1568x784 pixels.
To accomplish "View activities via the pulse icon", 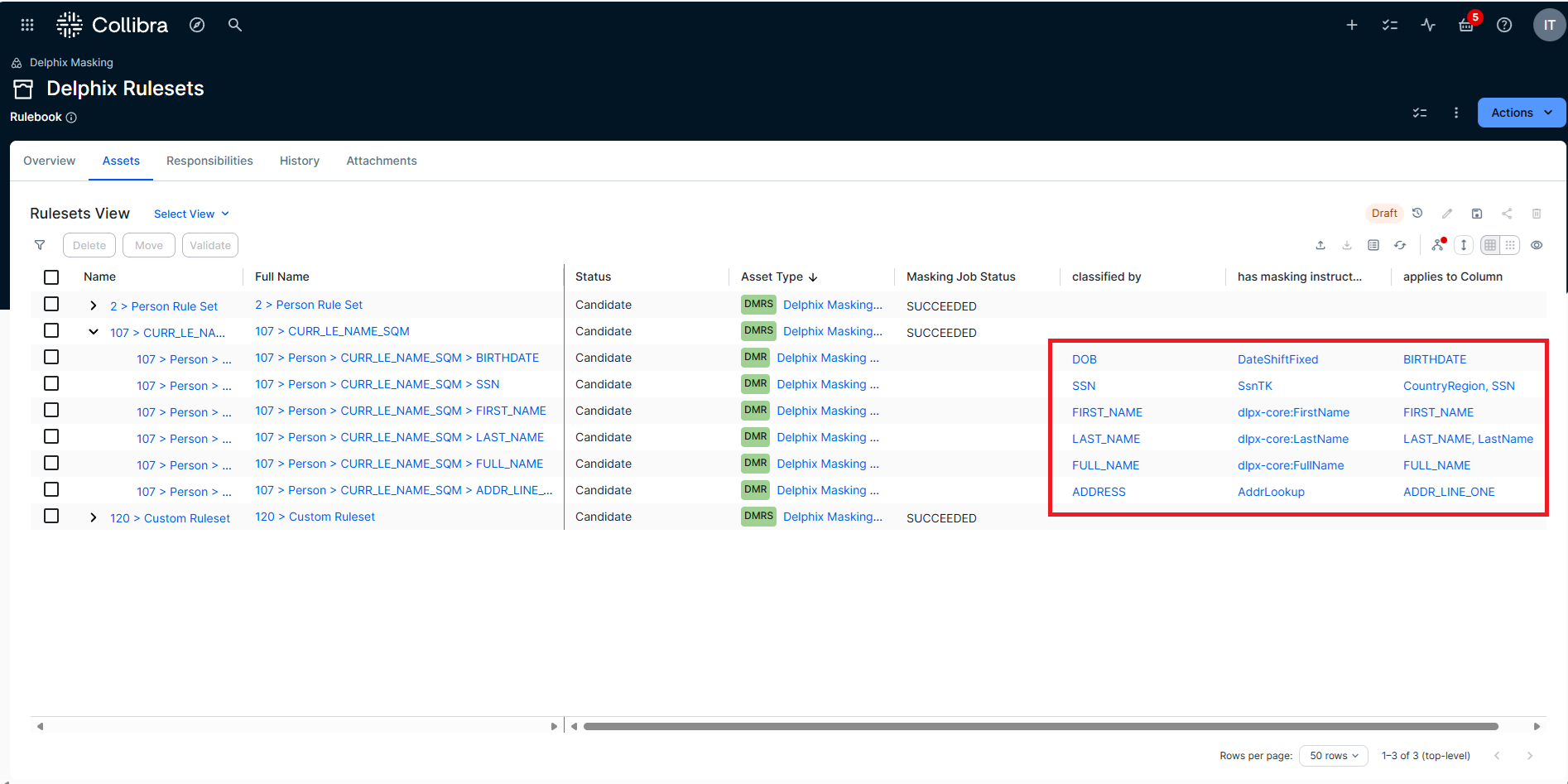I will pyautogui.click(x=1428, y=25).
